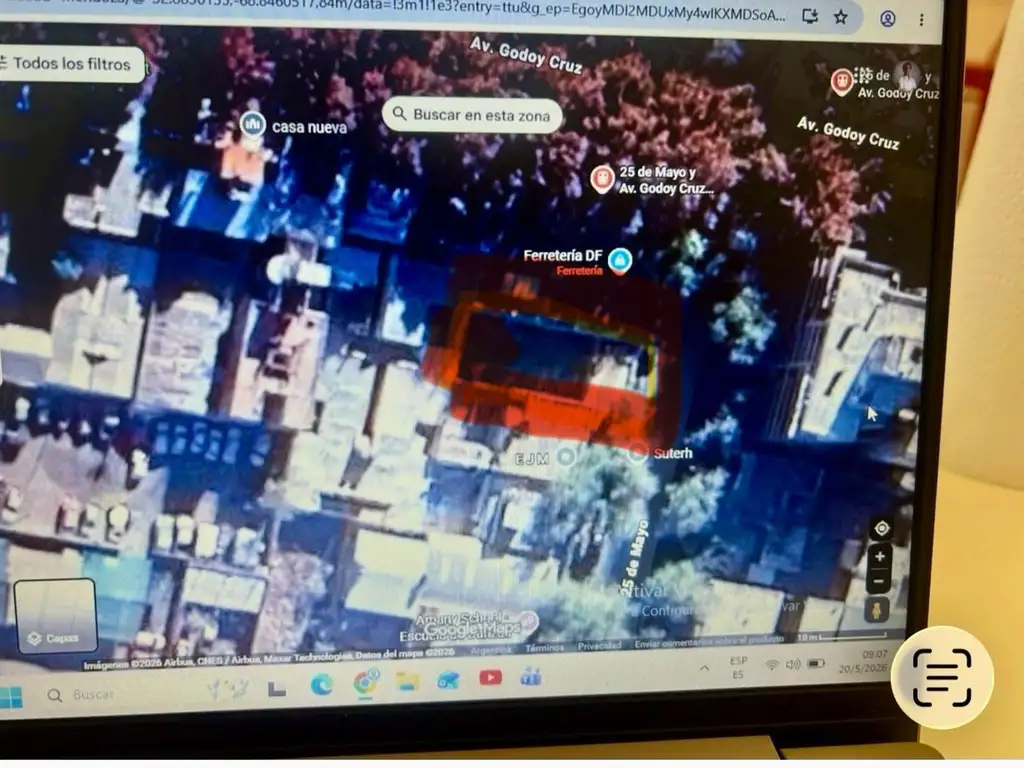Open the Capas layers thumbnail
Viewport: 1024px width, 768px height.
click(55, 615)
